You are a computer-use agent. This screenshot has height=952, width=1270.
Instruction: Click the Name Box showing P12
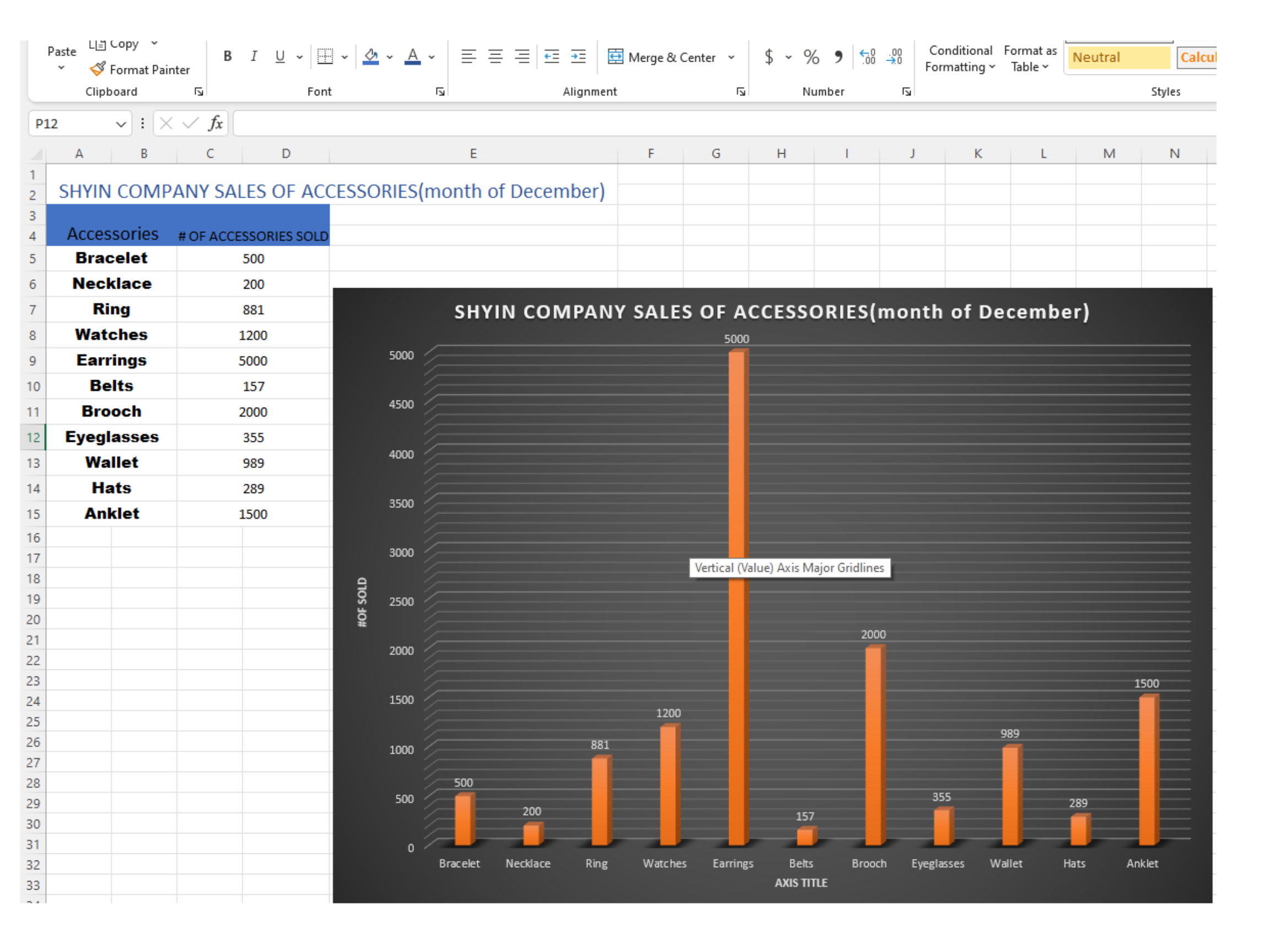[x=71, y=123]
